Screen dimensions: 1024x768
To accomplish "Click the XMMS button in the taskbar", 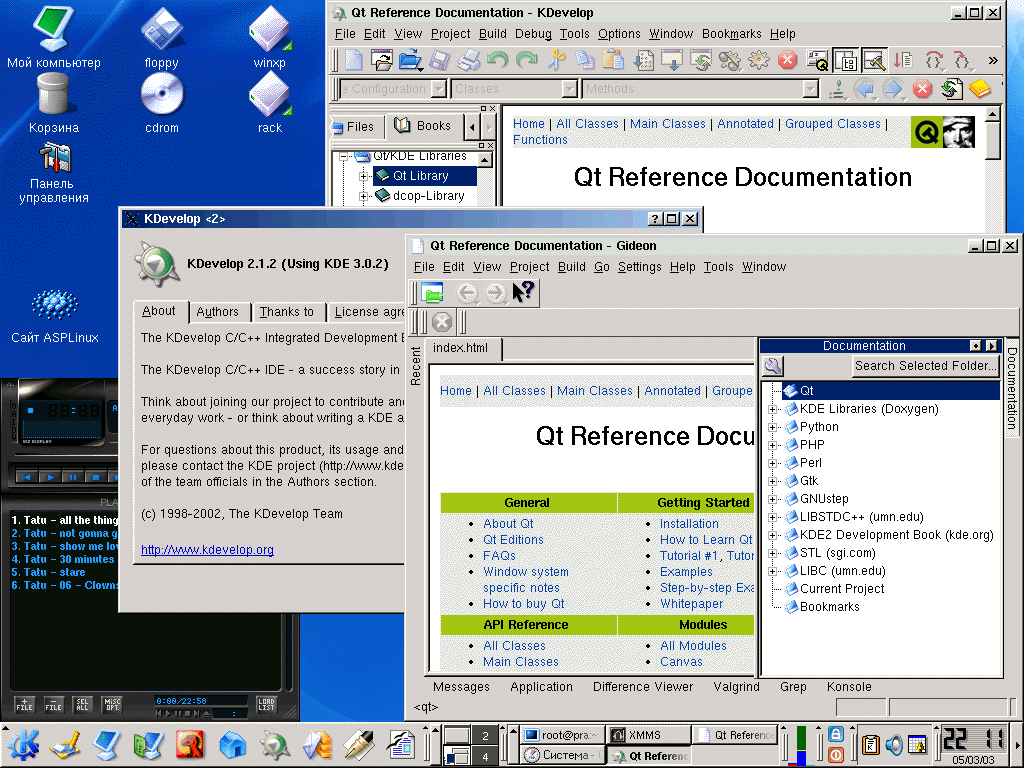I will click(x=648, y=735).
